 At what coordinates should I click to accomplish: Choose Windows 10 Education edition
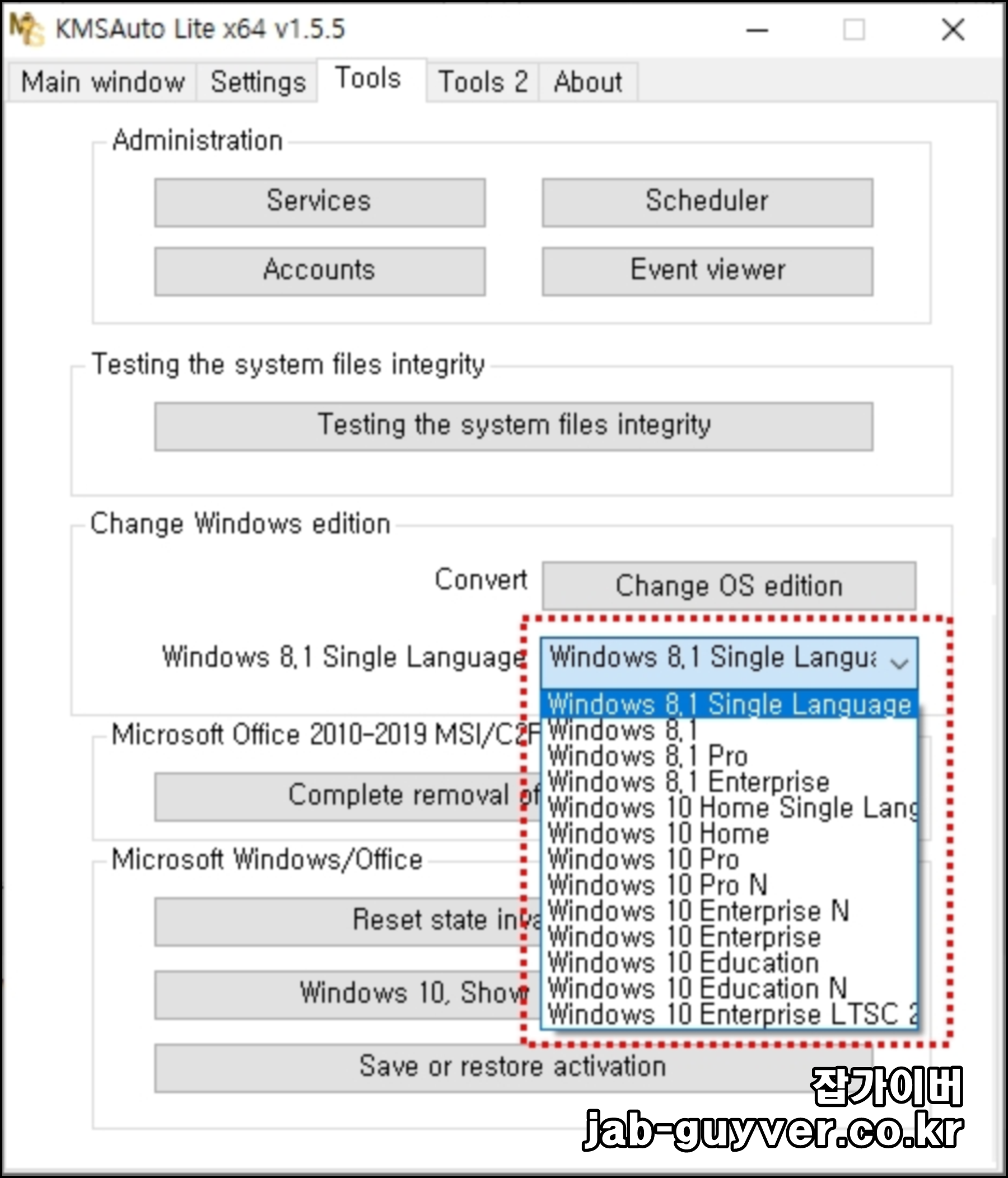tap(729, 962)
